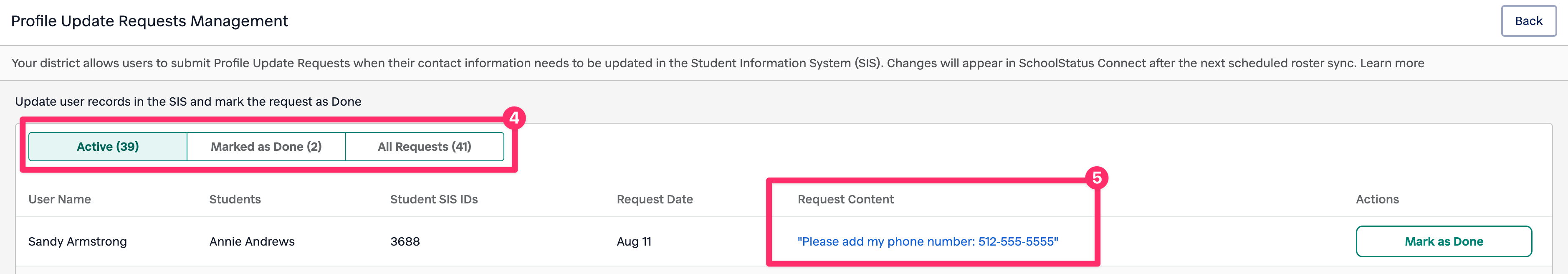Click the Students column header
The width and height of the screenshot is (1568, 274).
[235, 200]
